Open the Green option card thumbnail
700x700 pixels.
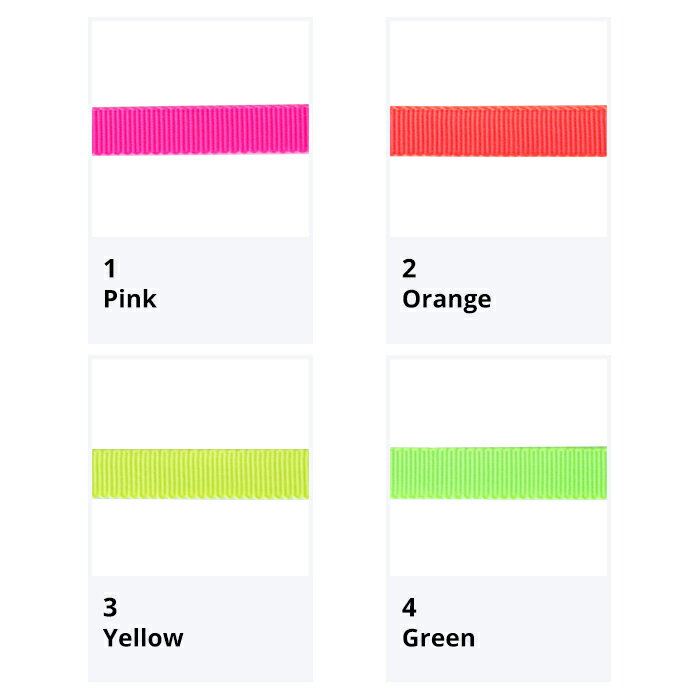tap(498, 467)
